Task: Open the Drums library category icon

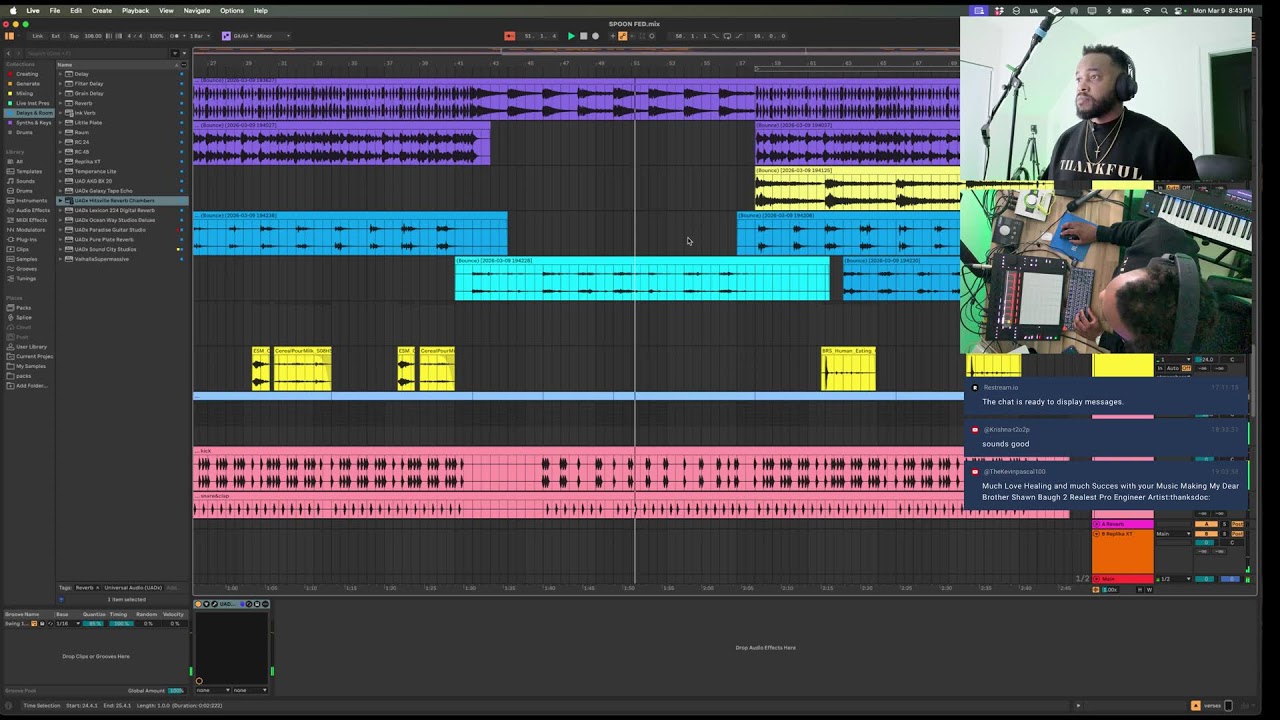Action: [10, 191]
